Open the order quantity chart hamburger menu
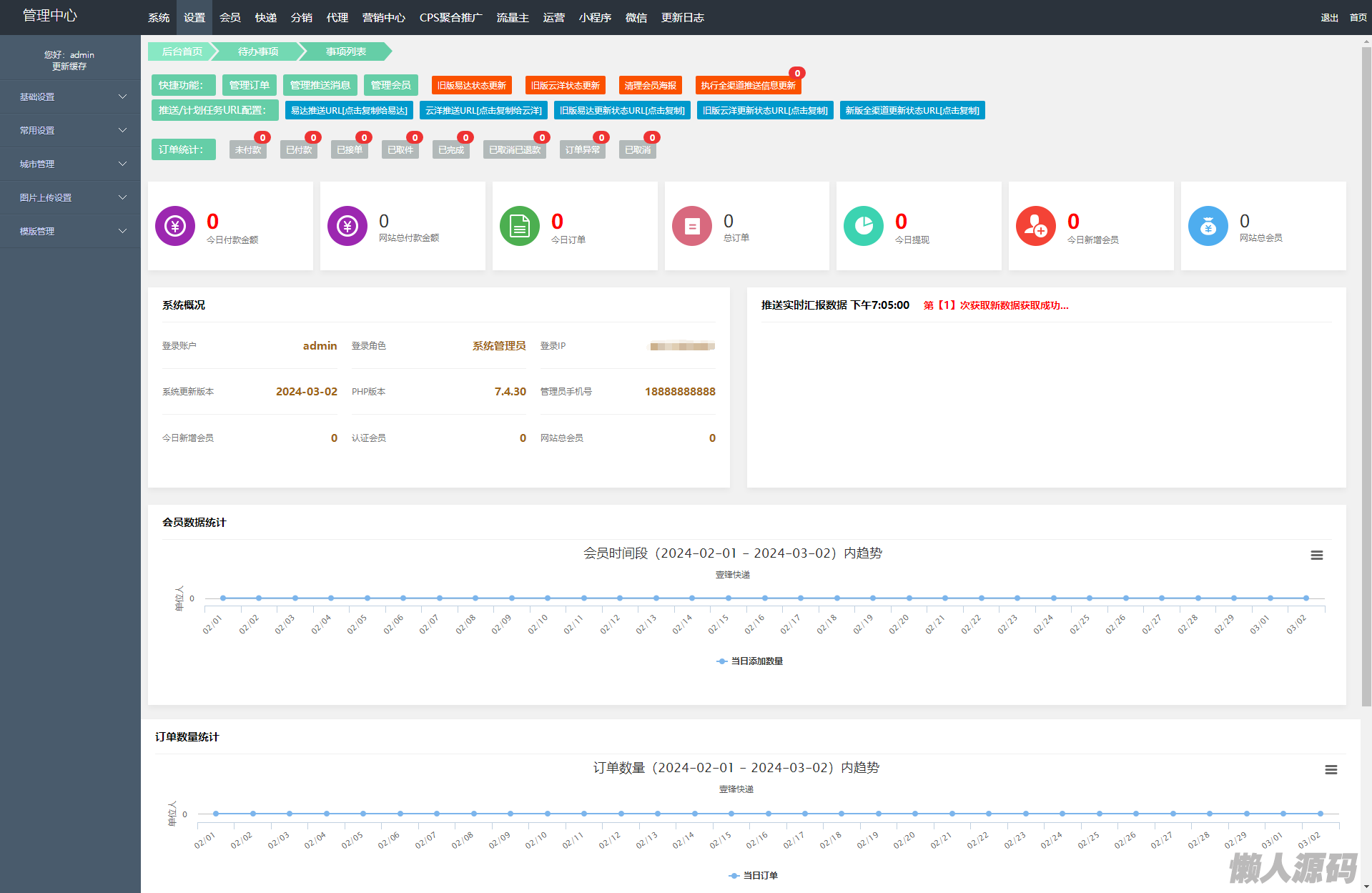 (1331, 770)
